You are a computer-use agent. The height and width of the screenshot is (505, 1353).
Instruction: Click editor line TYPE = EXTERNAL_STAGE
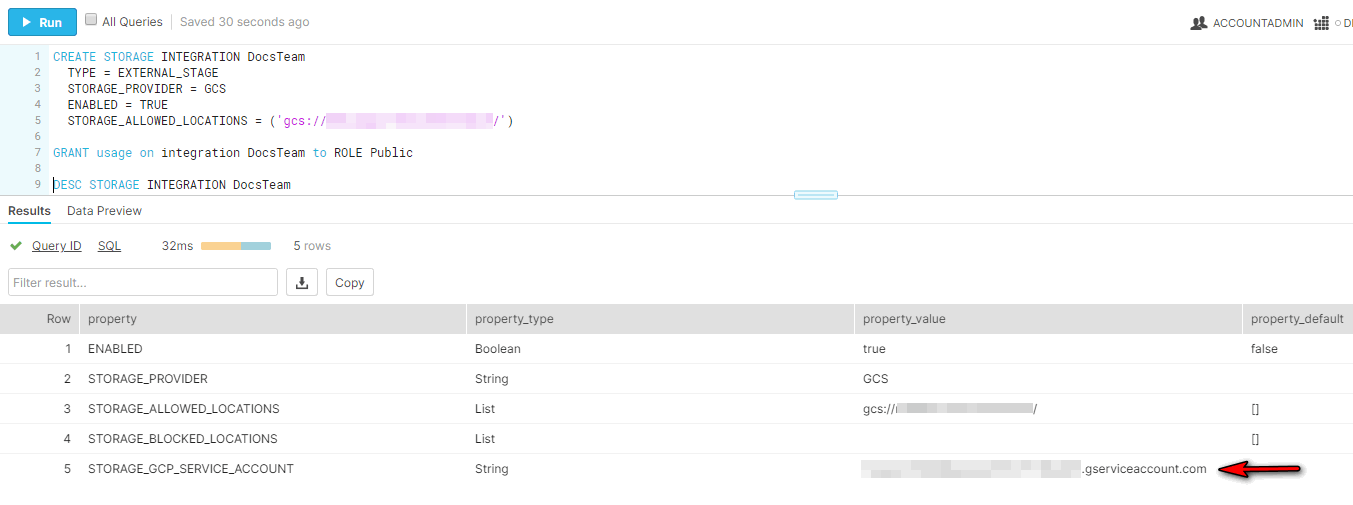[143, 73]
